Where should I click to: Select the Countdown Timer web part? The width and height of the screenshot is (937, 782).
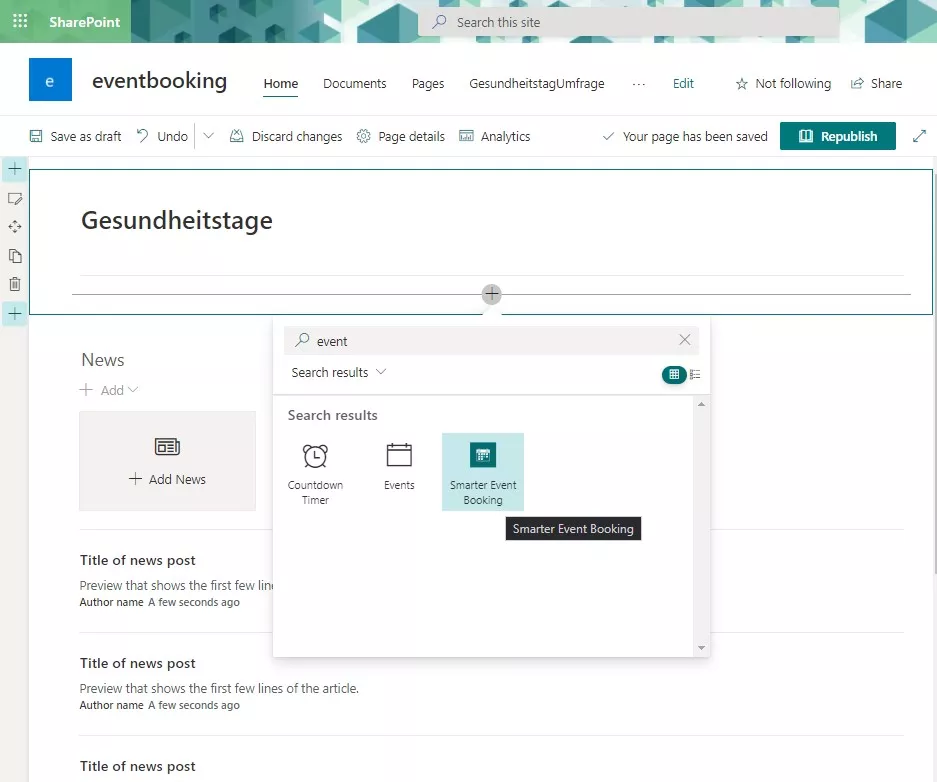[x=315, y=473]
